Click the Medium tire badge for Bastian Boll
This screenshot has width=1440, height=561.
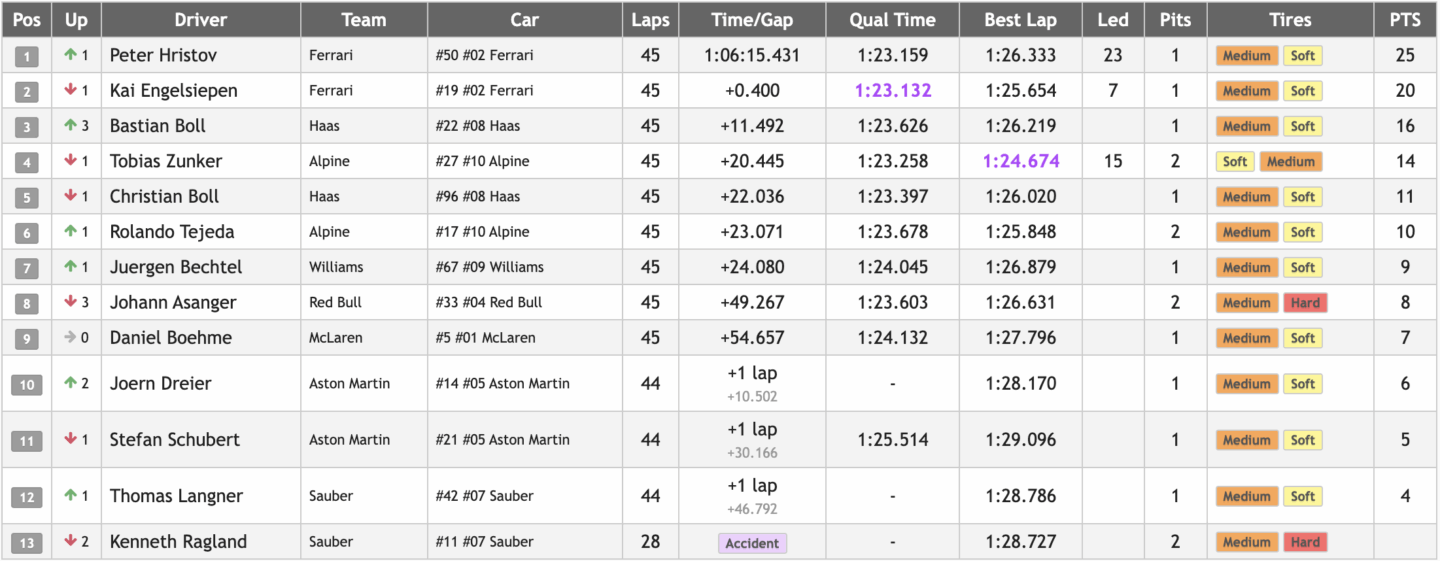pos(1246,127)
